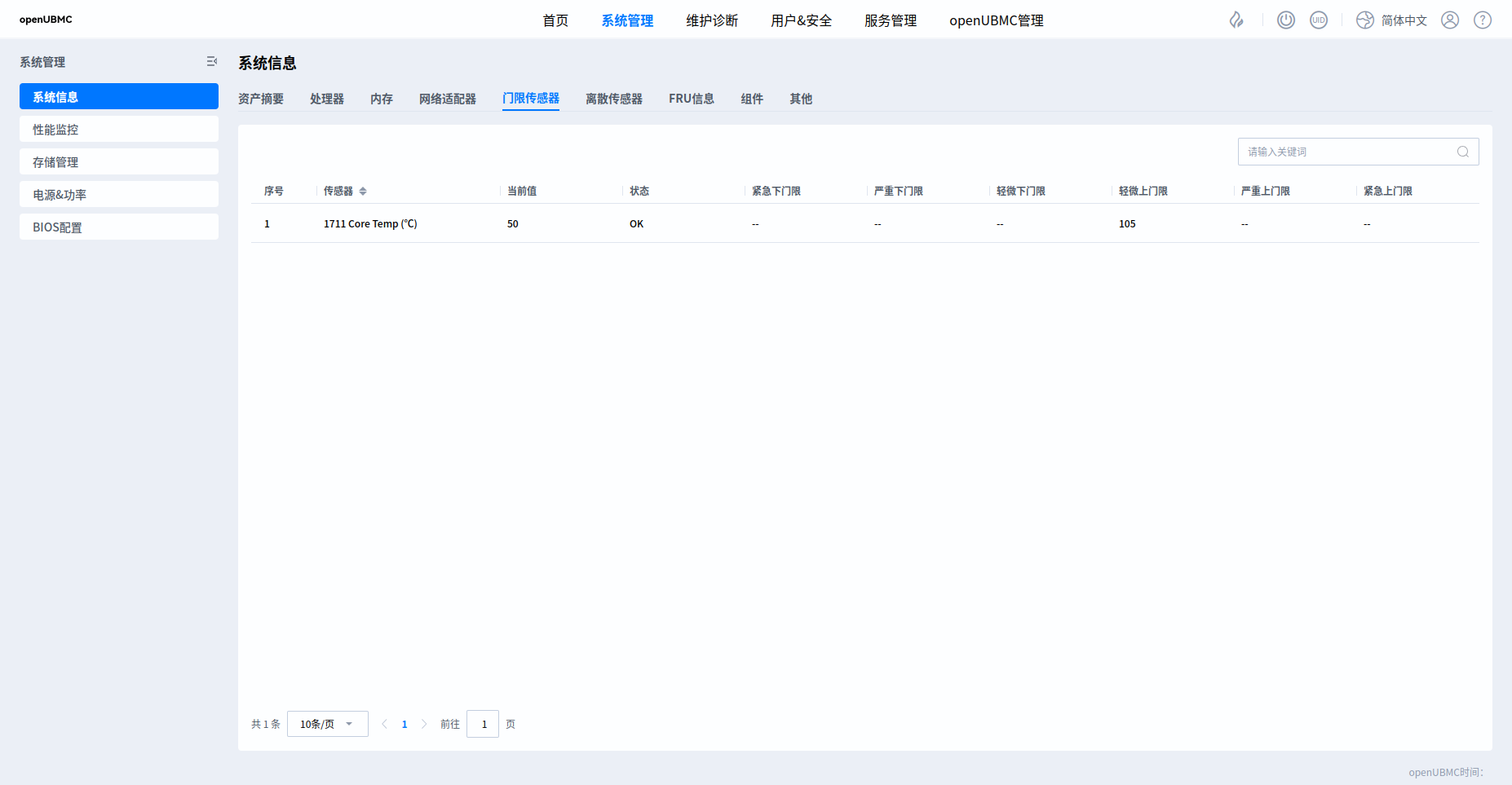Screen dimensions: 1512x785
Task: Expand the 10条/页 page size dropdown
Action: click(x=327, y=724)
